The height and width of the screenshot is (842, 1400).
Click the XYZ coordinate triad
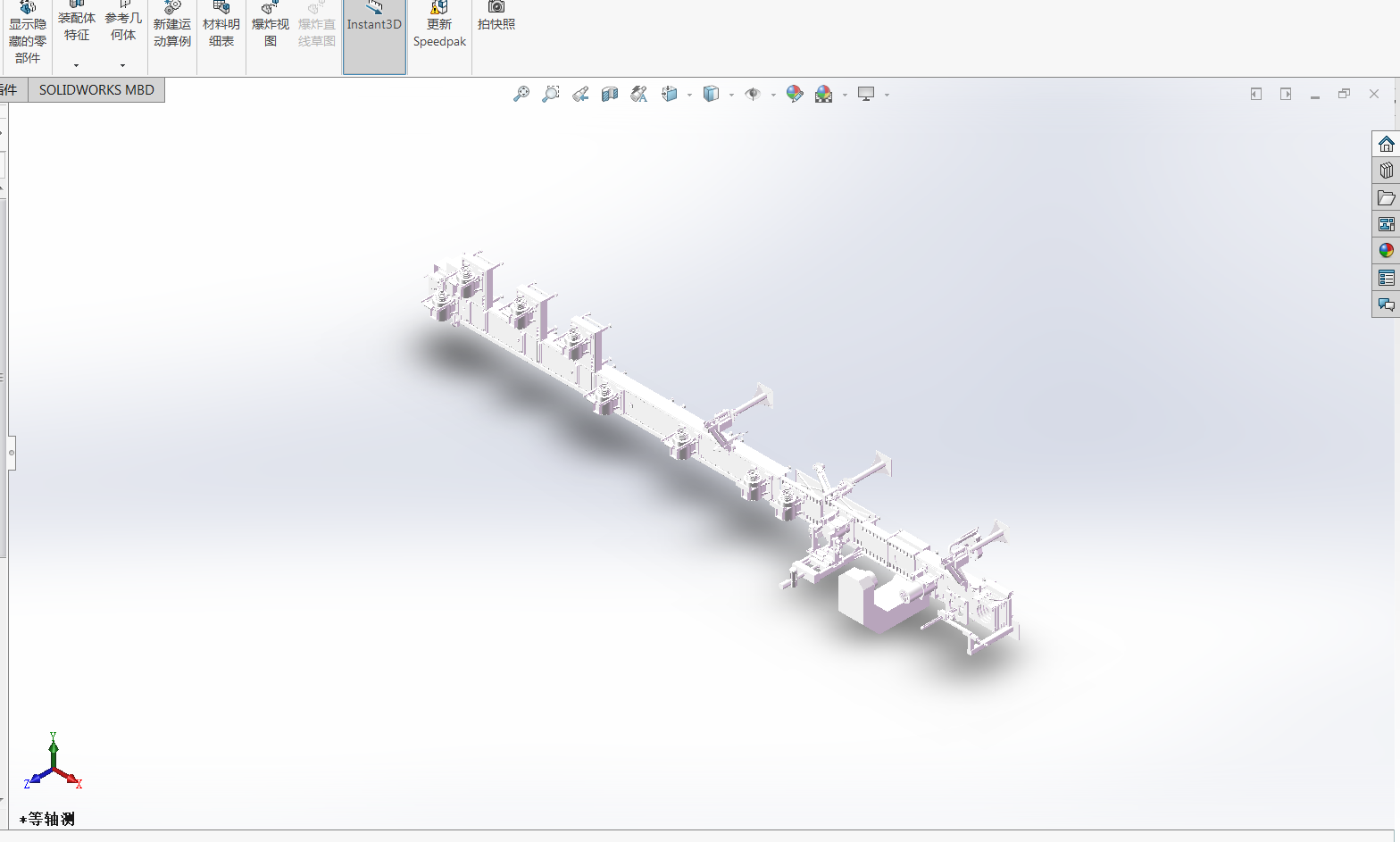tap(54, 762)
